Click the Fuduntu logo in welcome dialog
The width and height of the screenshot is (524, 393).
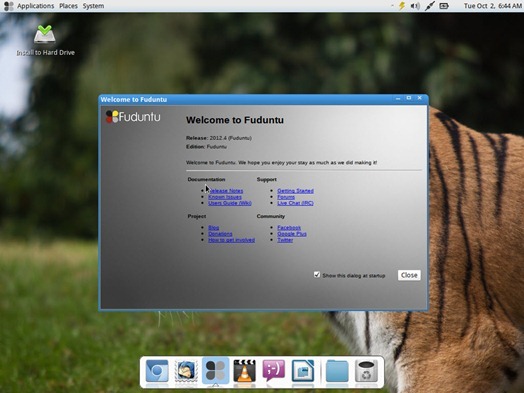tap(133, 117)
